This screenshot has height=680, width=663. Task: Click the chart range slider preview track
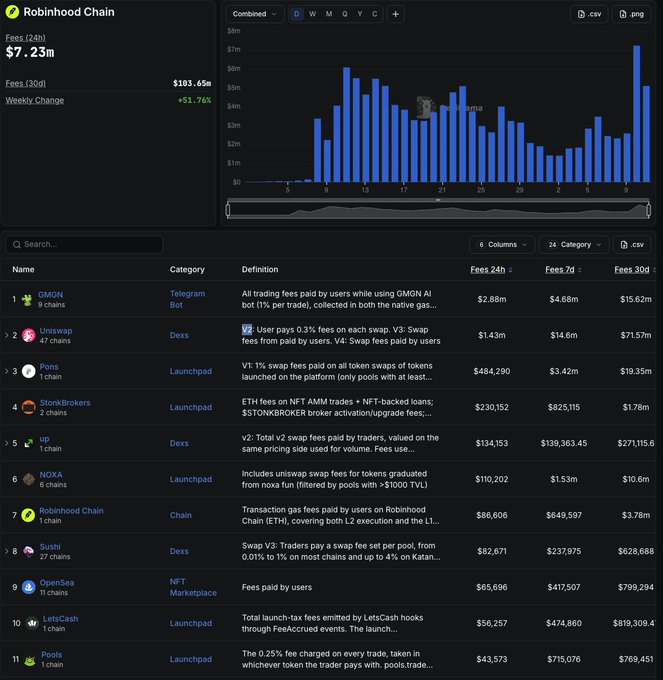[438, 210]
